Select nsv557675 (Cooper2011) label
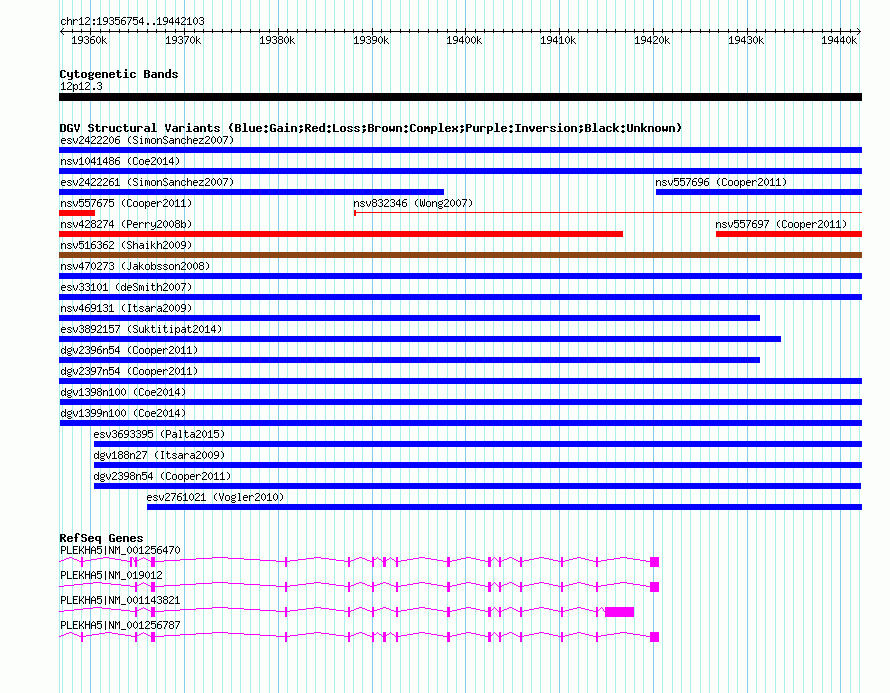The height and width of the screenshot is (693, 890). click(x=126, y=203)
